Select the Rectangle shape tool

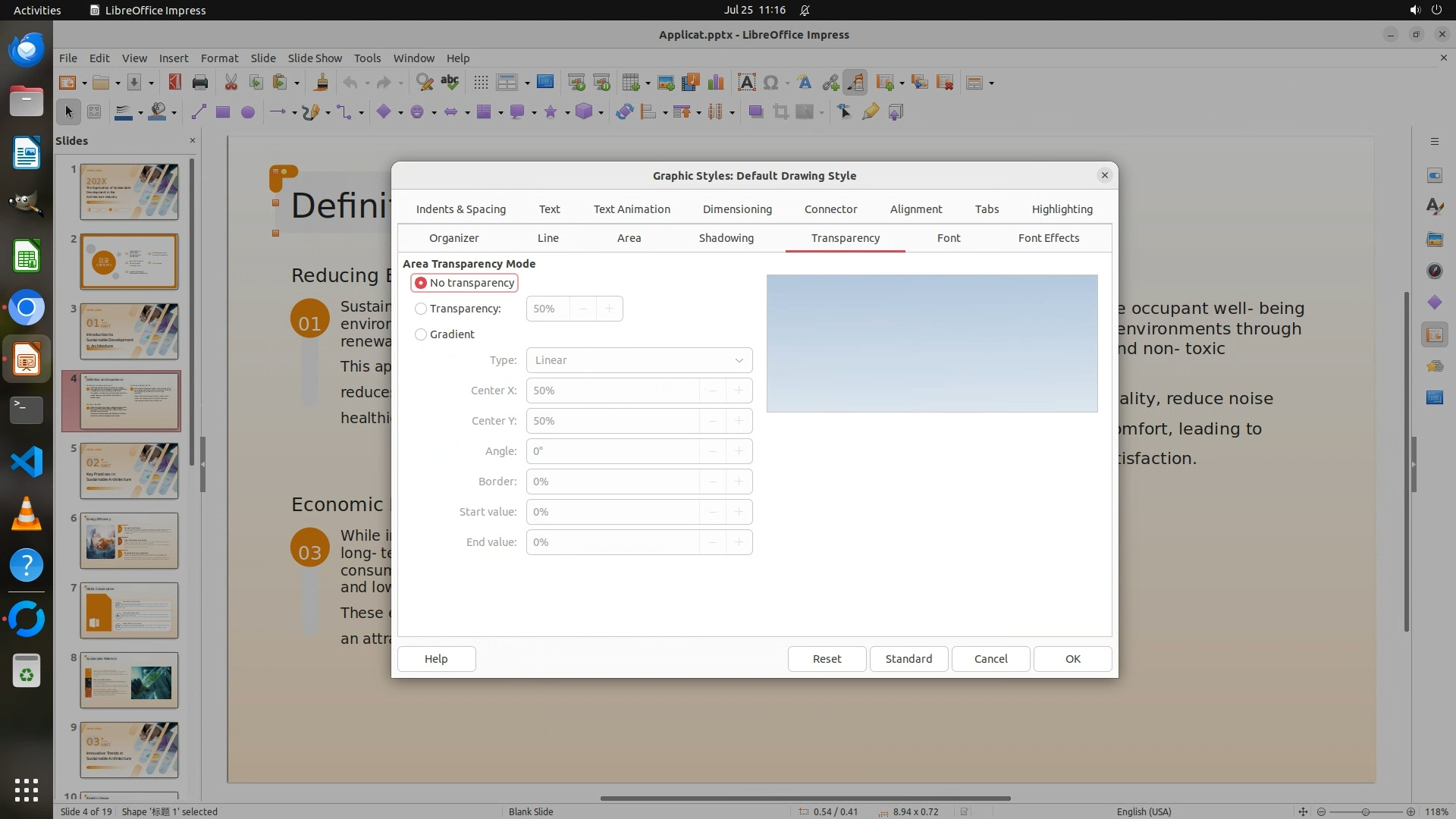tap(223, 112)
